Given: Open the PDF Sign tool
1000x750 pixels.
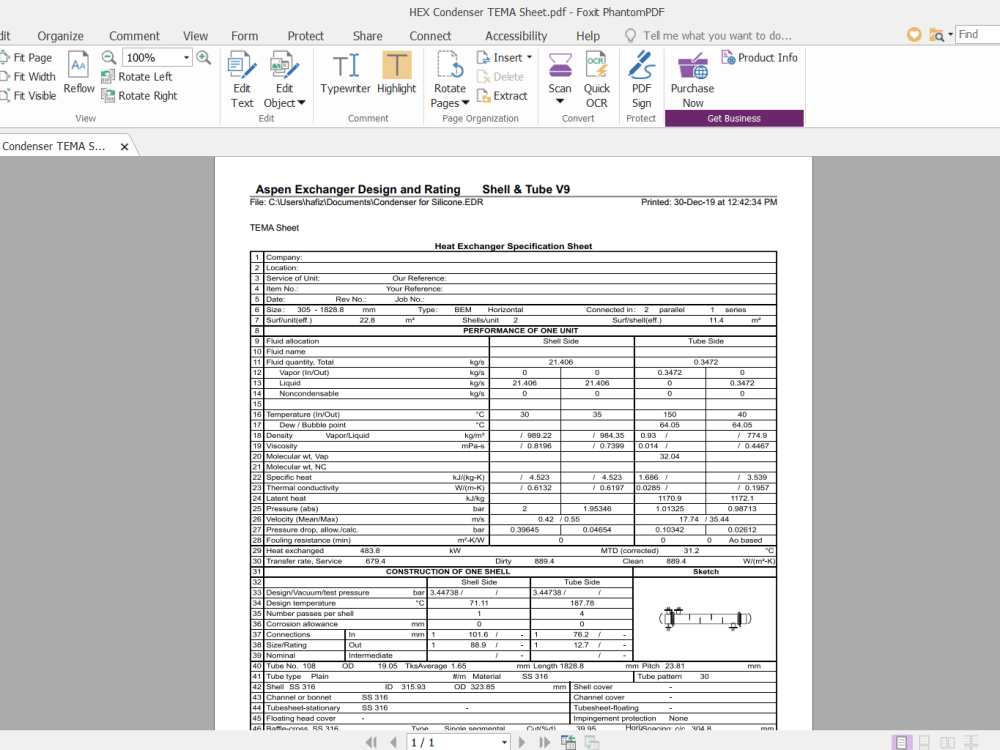Looking at the screenshot, I should click(641, 80).
